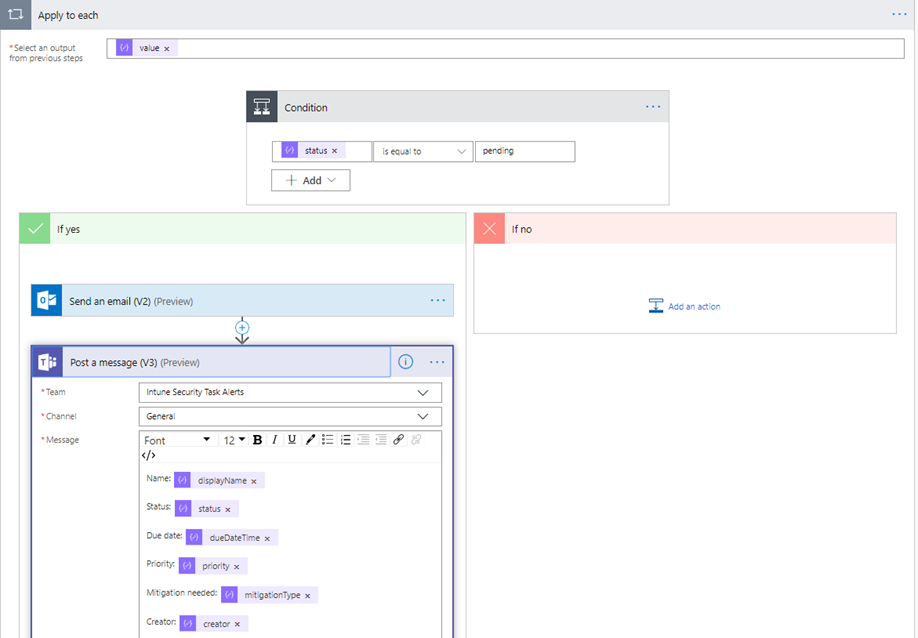The width and height of the screenshot is (918, 638).
Task: Insert a bulleted list in the message
Action: (x=328, y=439)
